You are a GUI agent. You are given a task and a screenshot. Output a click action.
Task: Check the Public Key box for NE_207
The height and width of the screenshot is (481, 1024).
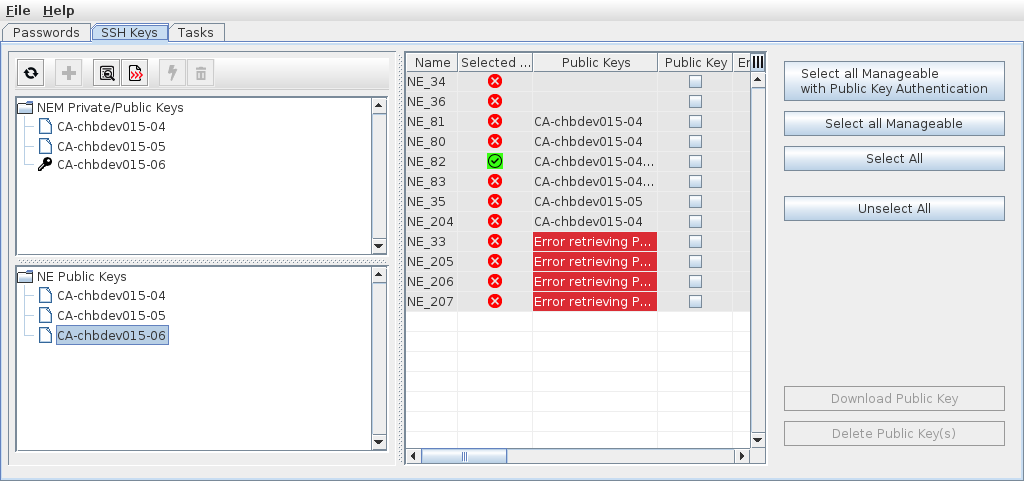[695, 301]
